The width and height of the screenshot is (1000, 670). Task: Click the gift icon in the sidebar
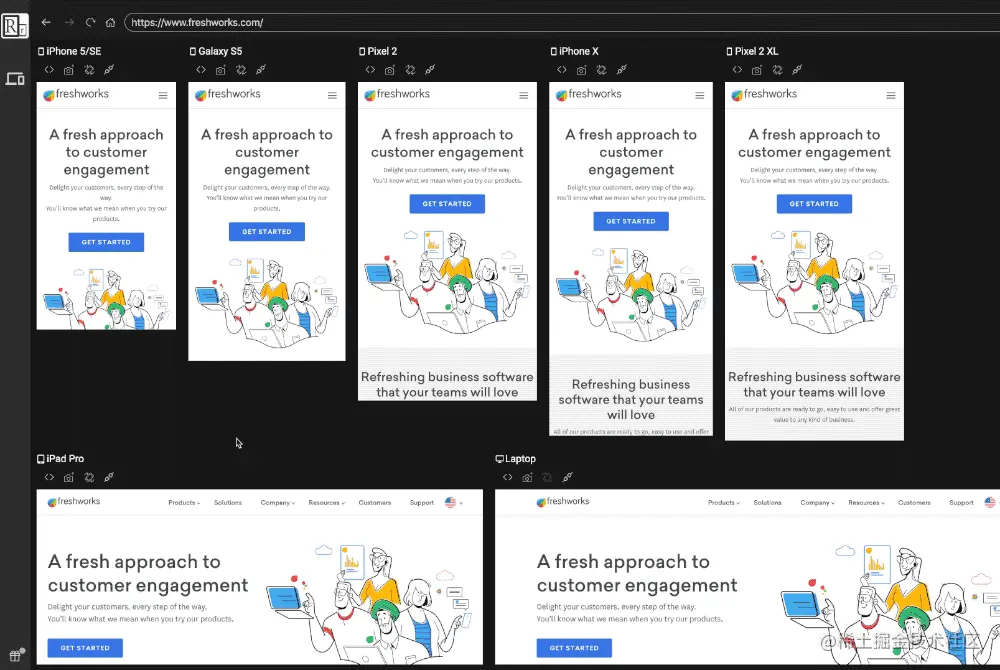16,655
